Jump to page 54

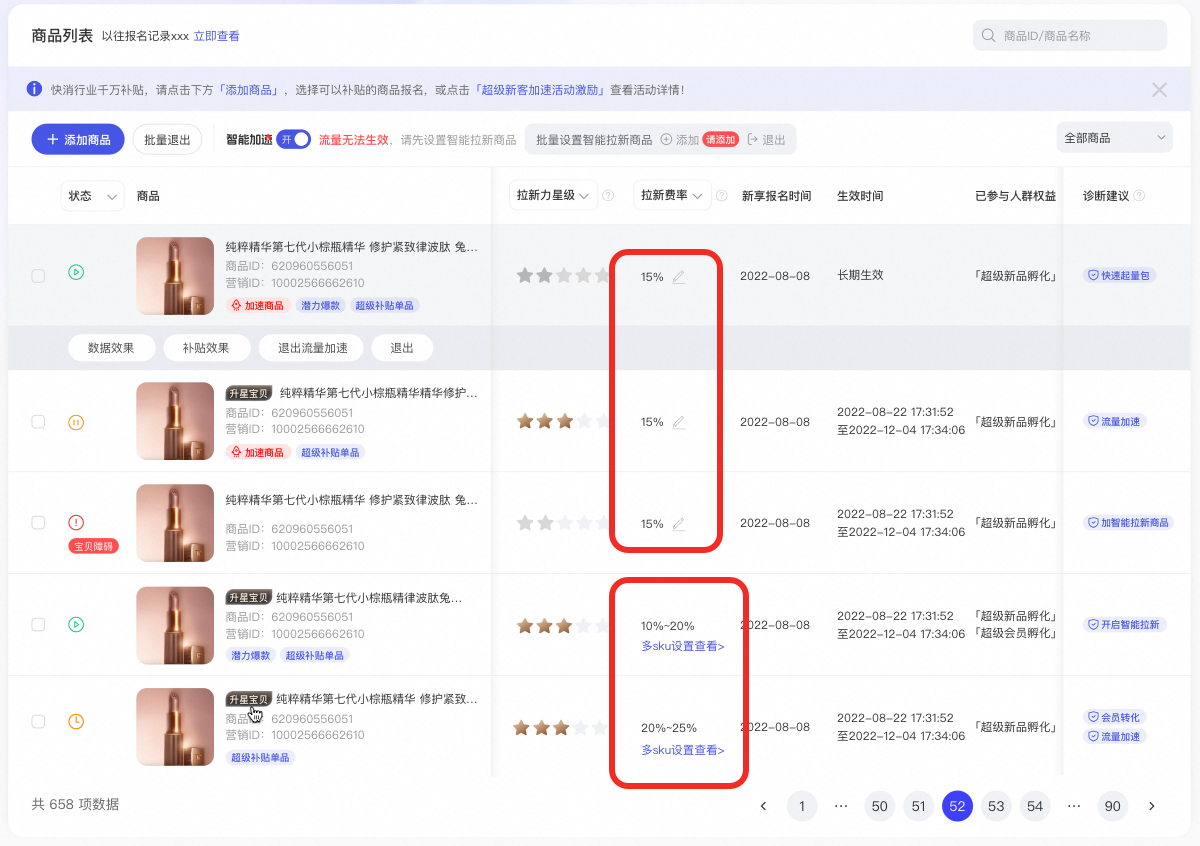pos(1035,806)
